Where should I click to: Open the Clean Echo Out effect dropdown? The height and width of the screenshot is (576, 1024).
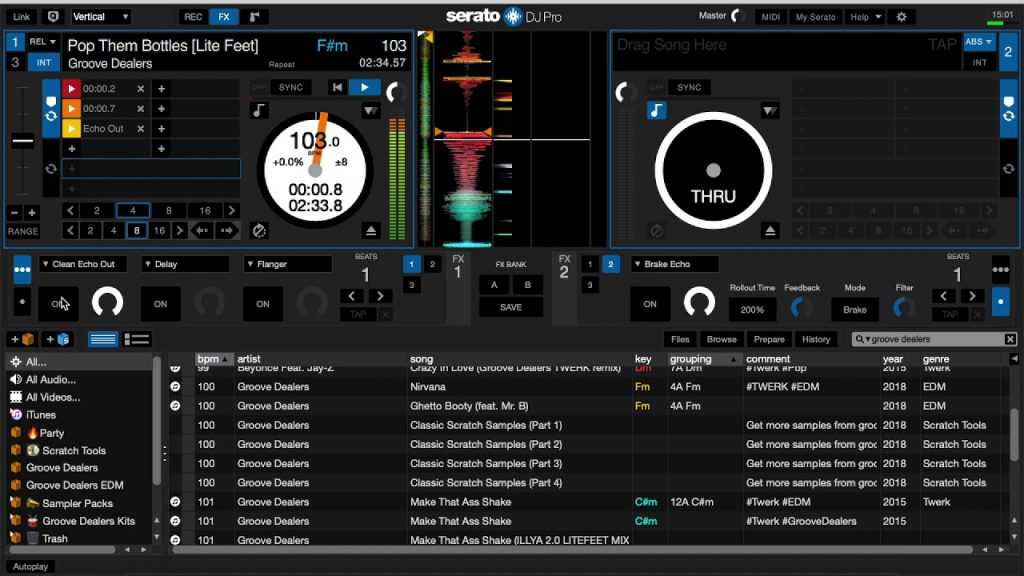tap(85, 264)
